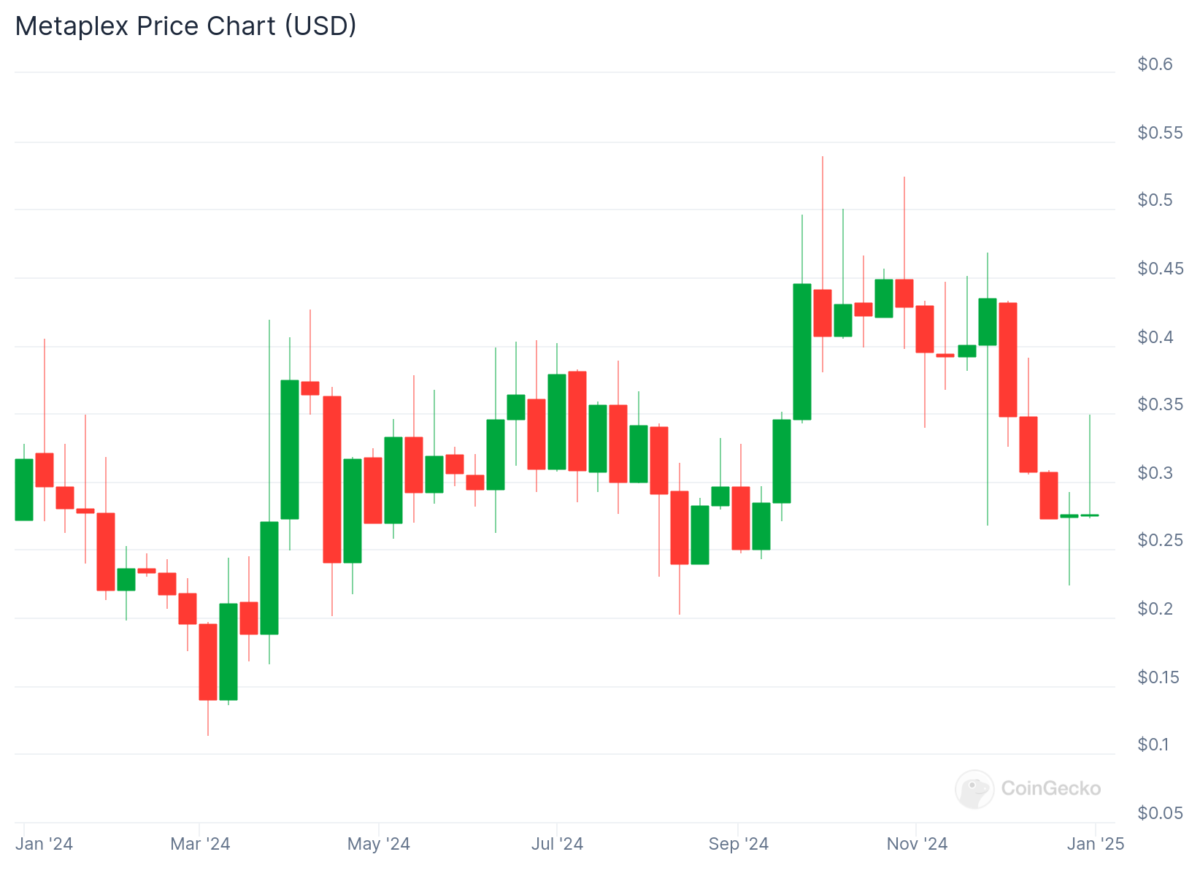
Task: Click the May '24 date label
Action: click(x=378, y=844)
